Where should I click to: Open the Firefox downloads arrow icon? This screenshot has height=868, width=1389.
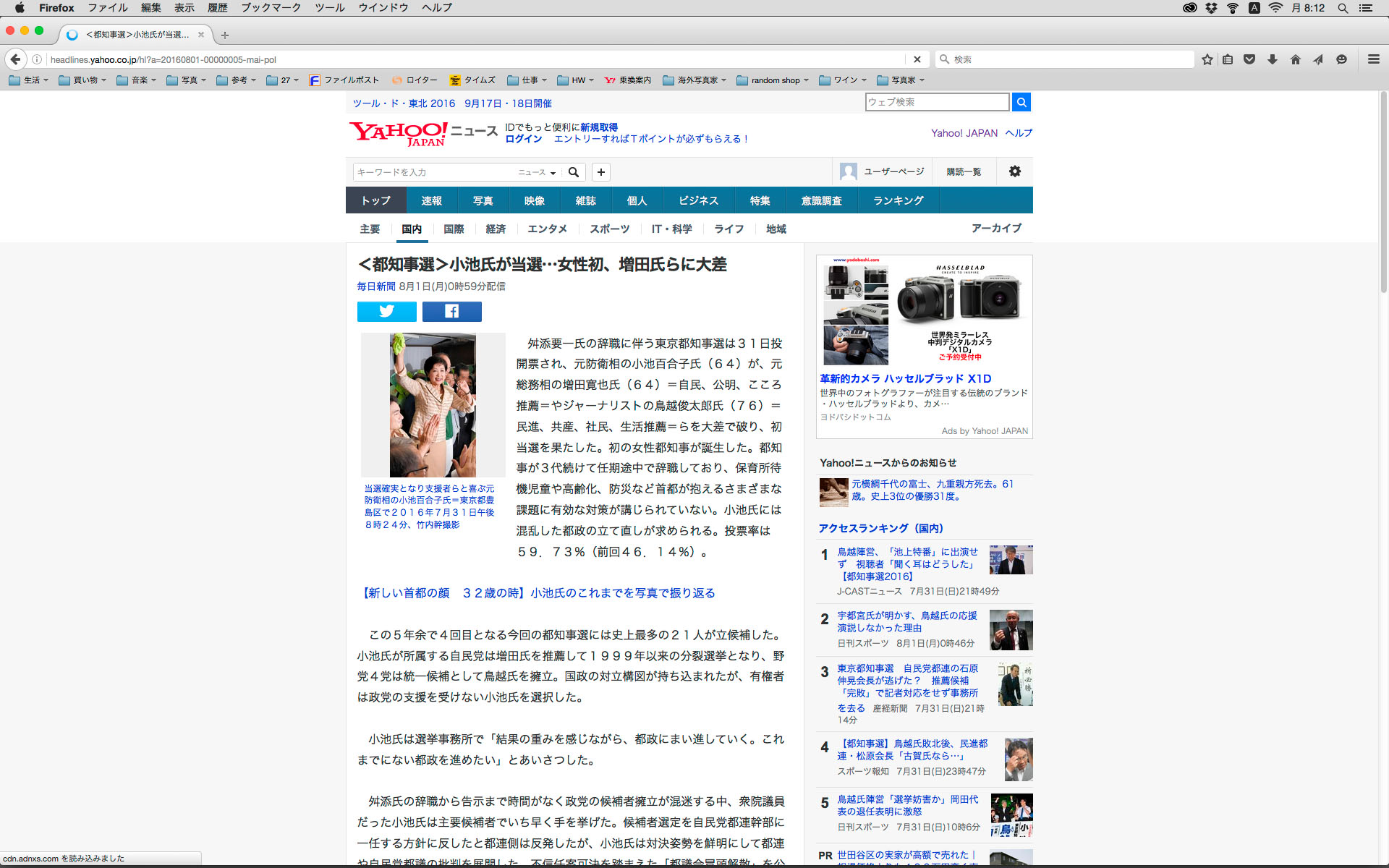(x=1272, y=59)
